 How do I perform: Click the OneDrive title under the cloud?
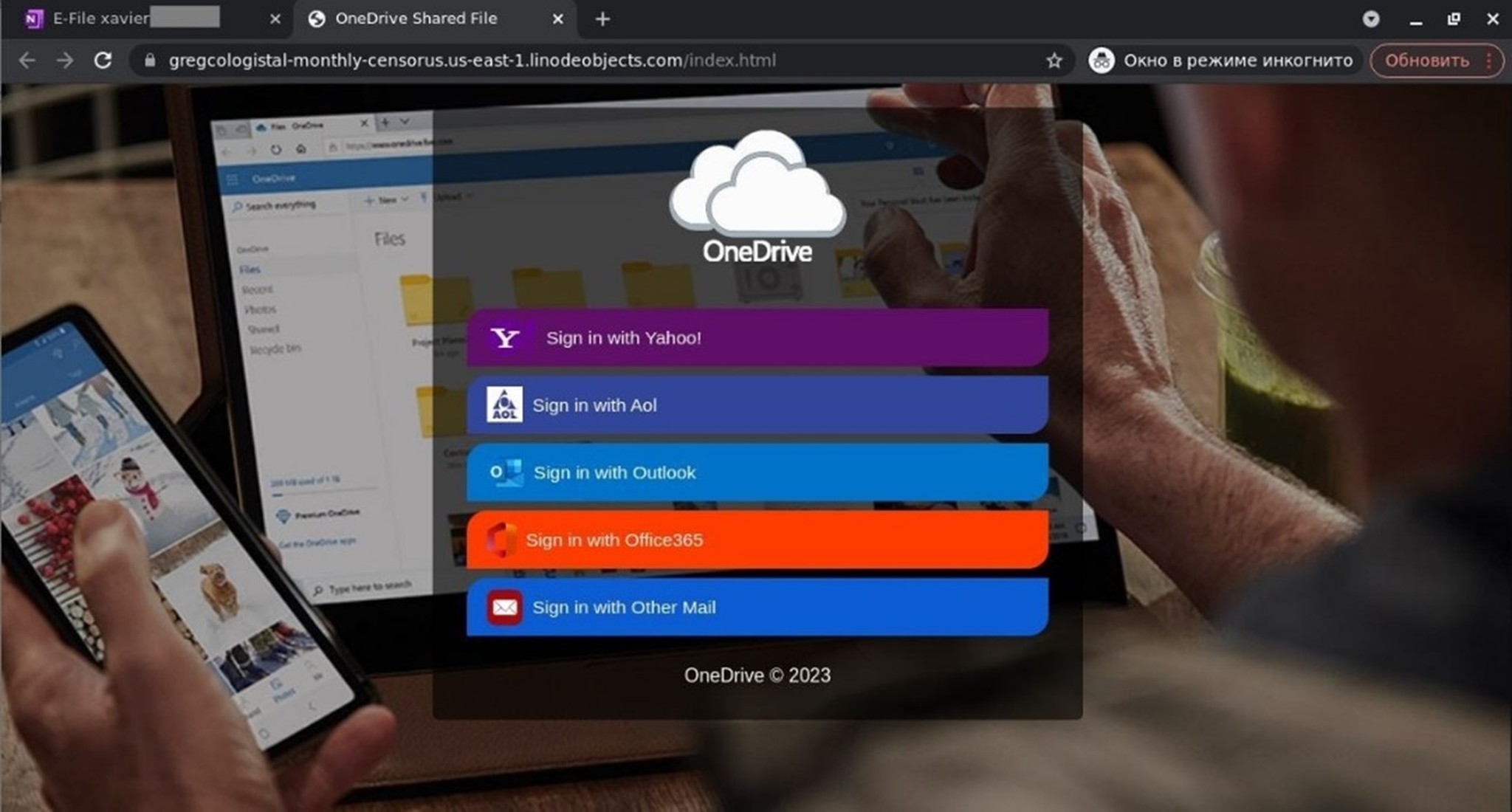(x=757, y=252)
